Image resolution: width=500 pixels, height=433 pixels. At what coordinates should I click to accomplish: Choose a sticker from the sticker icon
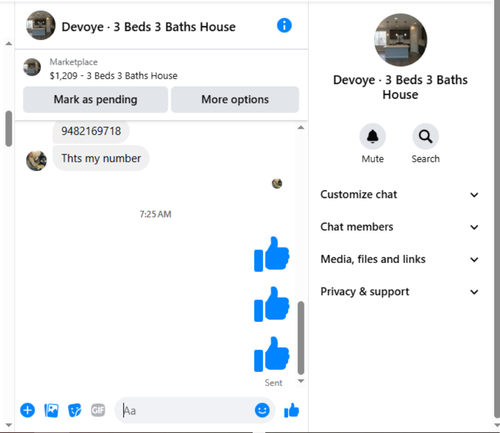(75, 410)
